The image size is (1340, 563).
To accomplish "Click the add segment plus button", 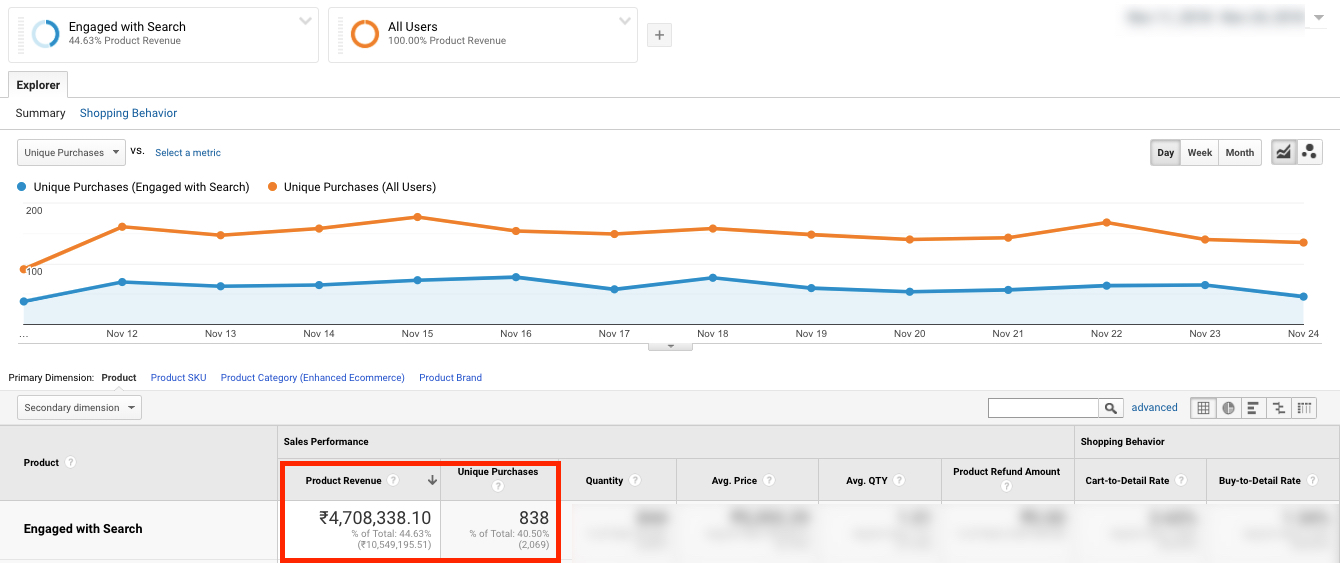I will coord(659,35).
